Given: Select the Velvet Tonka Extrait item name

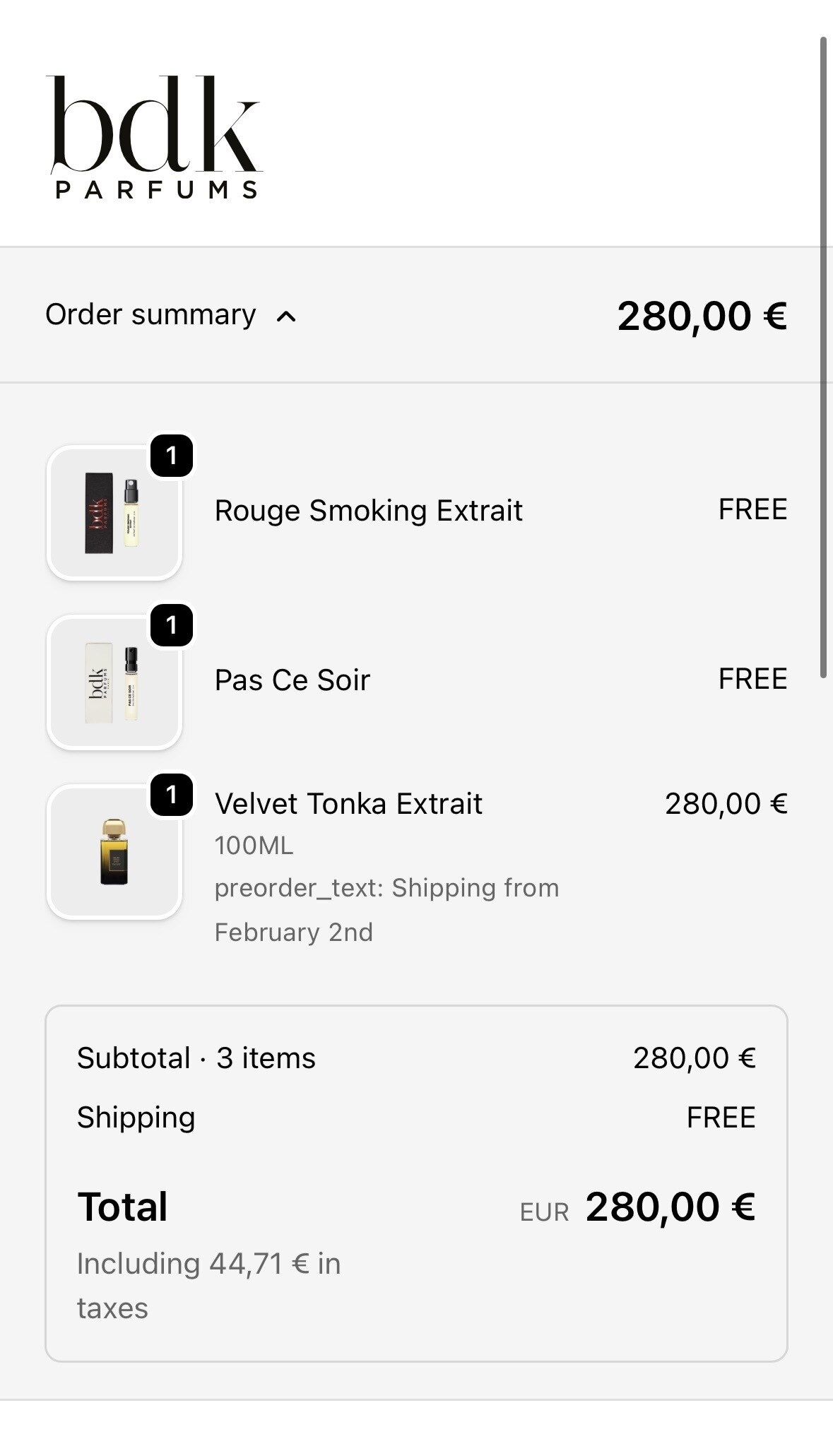Looking at the screenshot, I should click(348, 804).
